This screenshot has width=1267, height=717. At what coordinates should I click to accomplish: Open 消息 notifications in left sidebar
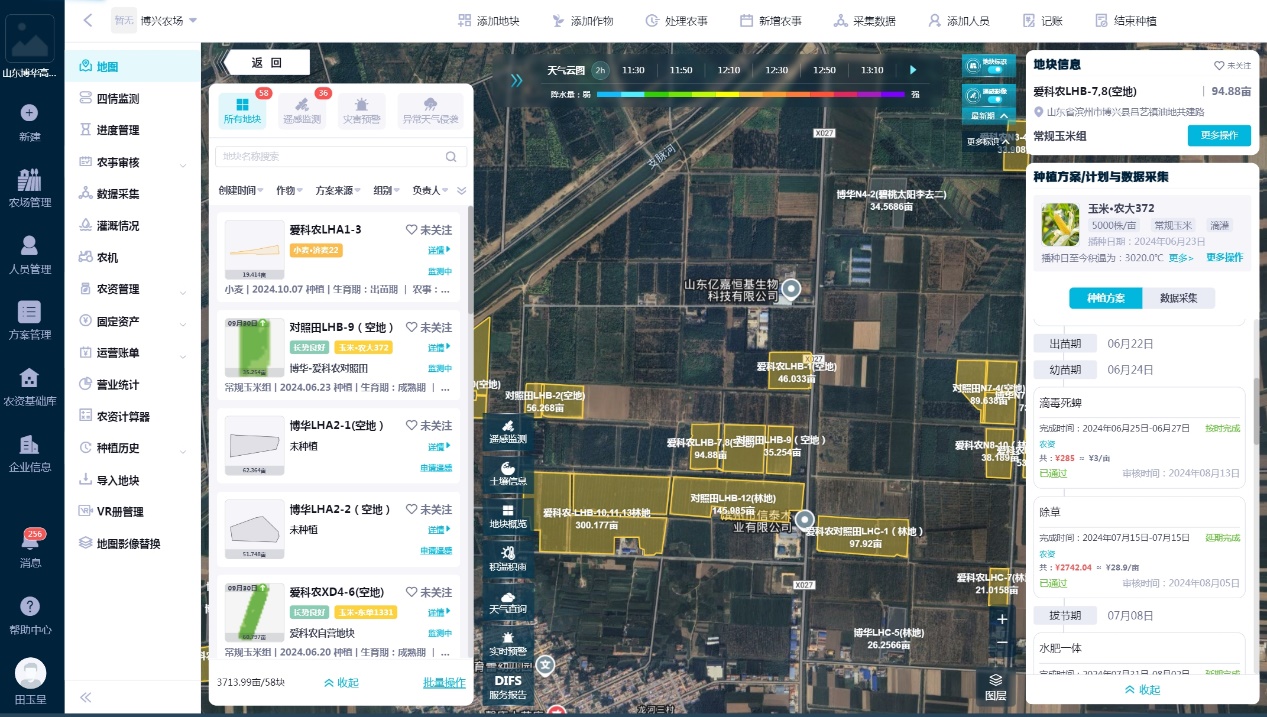[x=30, y=549]
